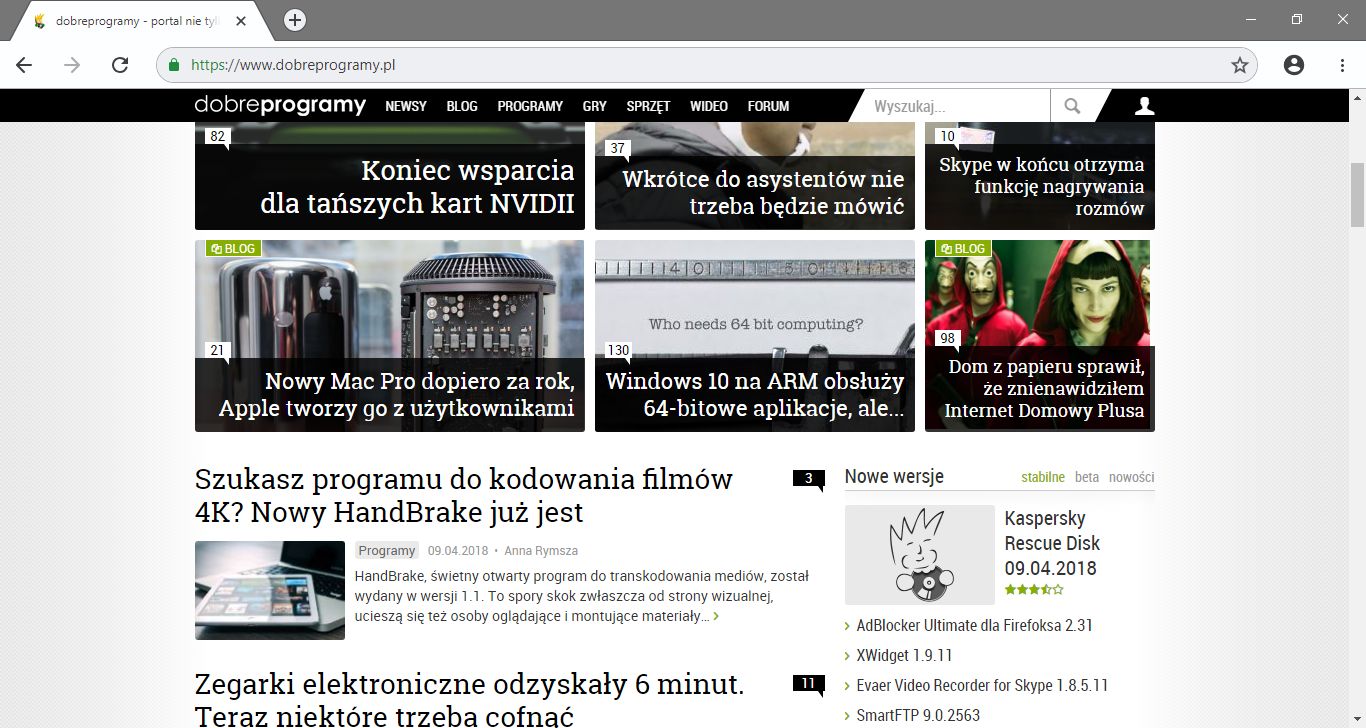Open Evaer Video Recorder for Skype link
The height and width of the screenshot is (728, 1366).
click(982, 685)
